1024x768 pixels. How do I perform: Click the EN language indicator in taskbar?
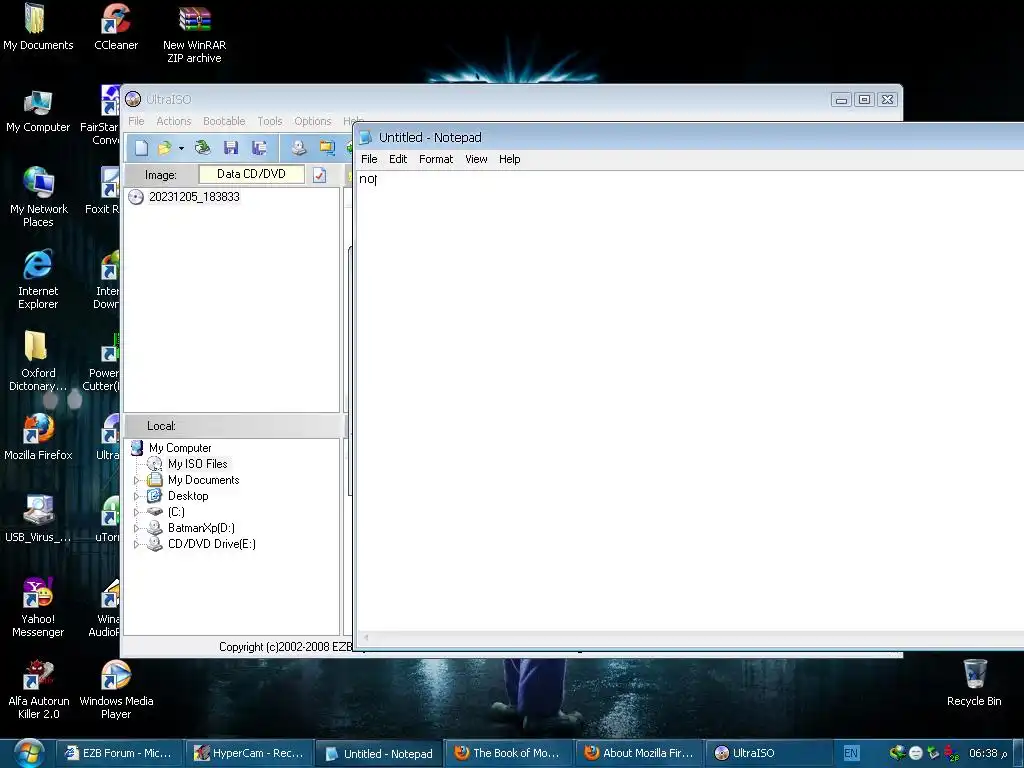[851, 753]
